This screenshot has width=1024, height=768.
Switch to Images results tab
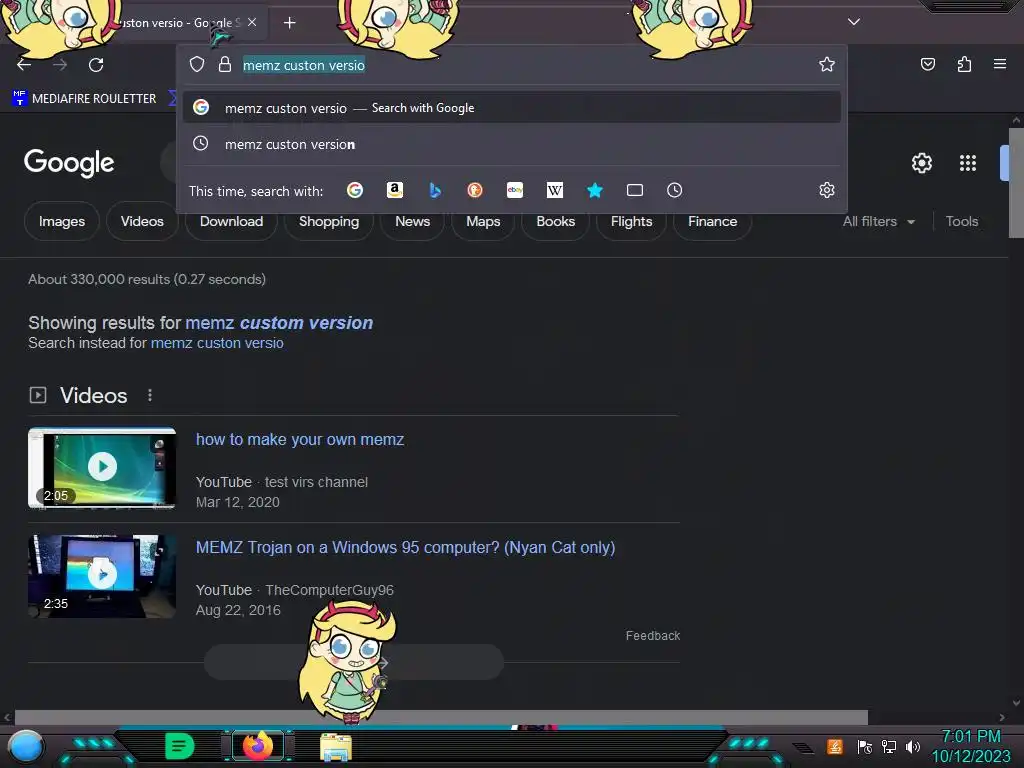click(x=61, y=221)
